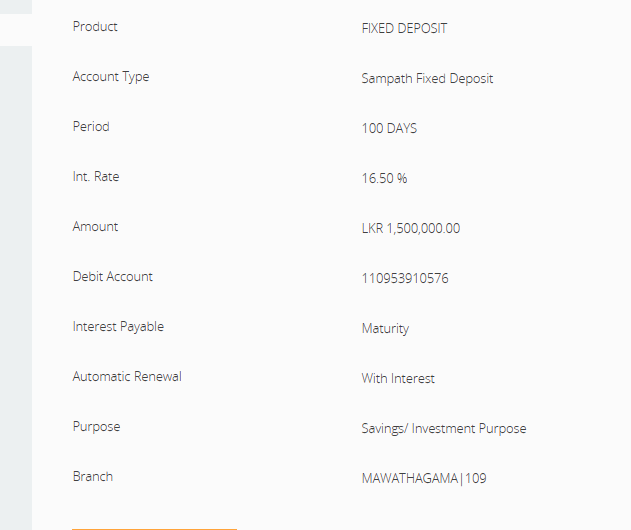Click the Branch label
631x530 pixels.
[x=93, y=477]
